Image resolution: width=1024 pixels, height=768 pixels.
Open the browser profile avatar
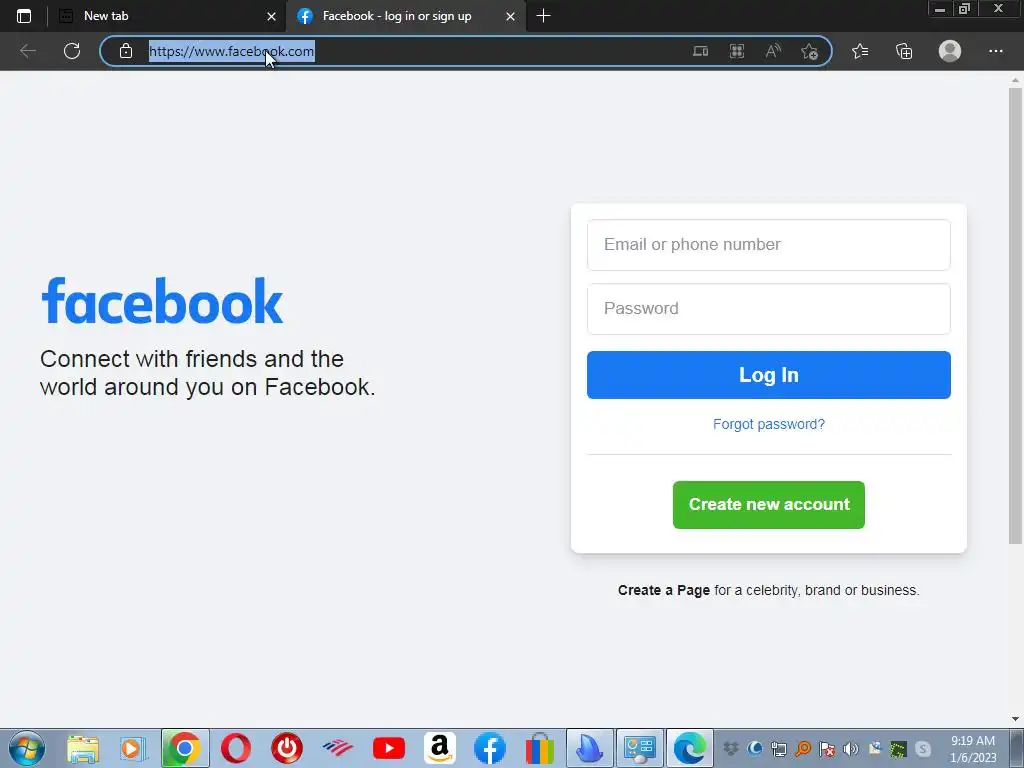point(950,51)
